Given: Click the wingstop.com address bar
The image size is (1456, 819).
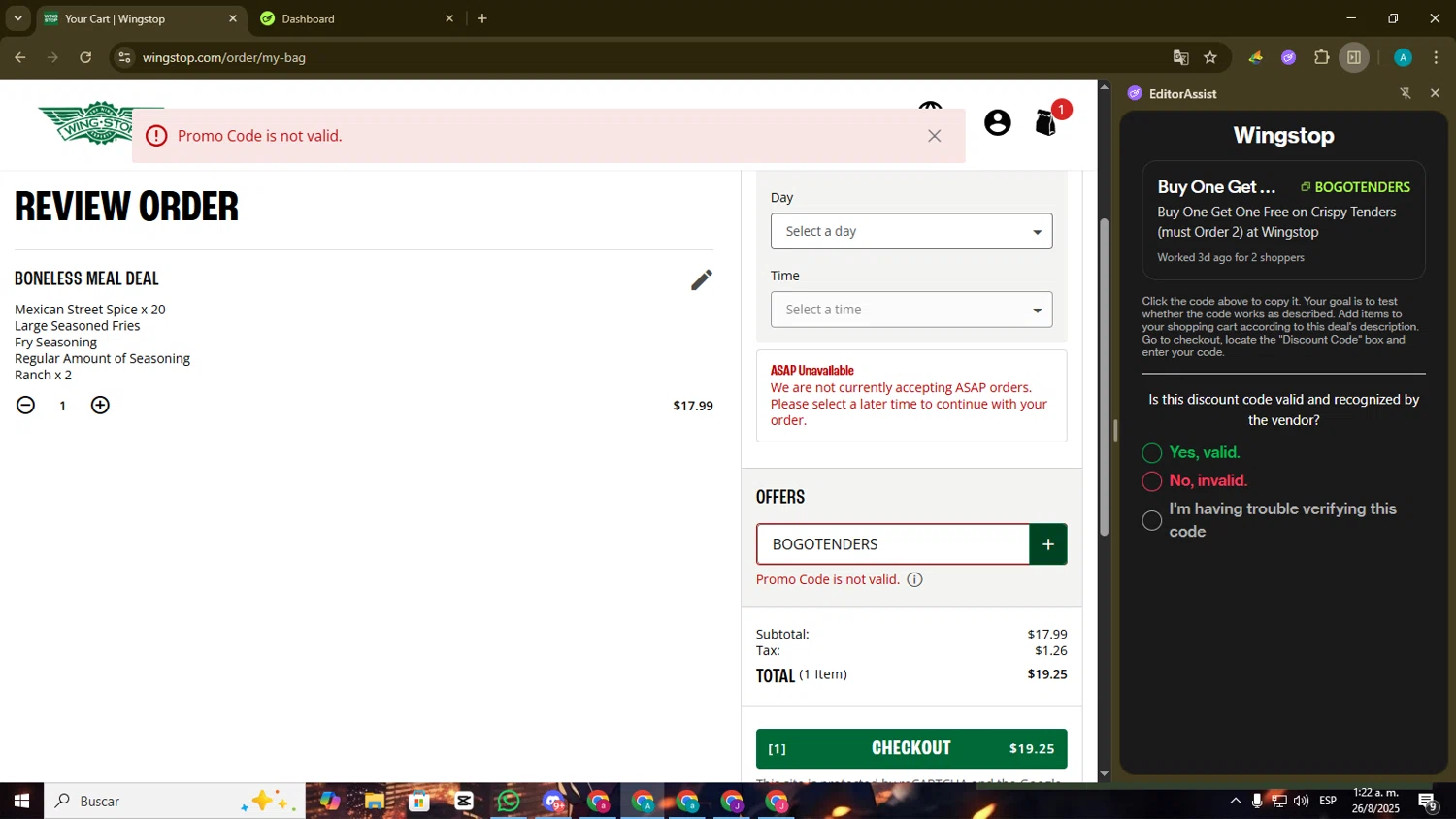Looking at the screenshot, I should [x=641, y=57].
